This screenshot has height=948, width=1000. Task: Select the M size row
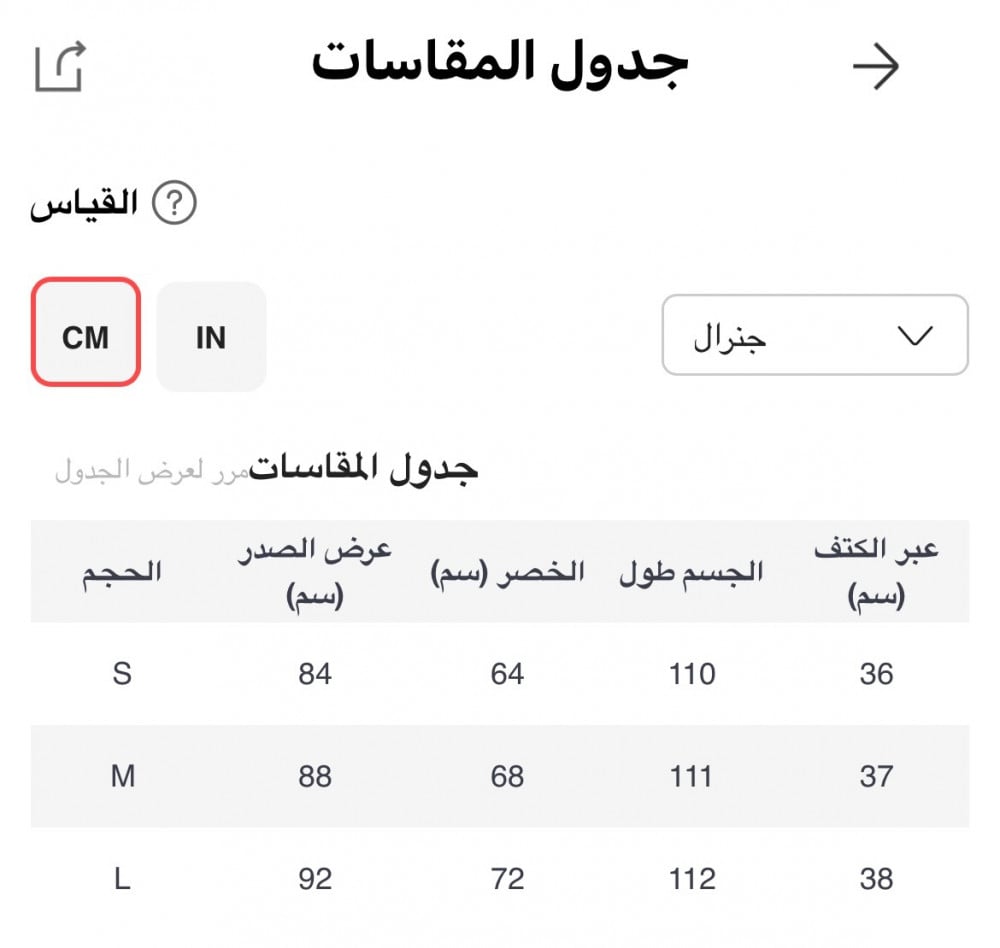(122, 776)
